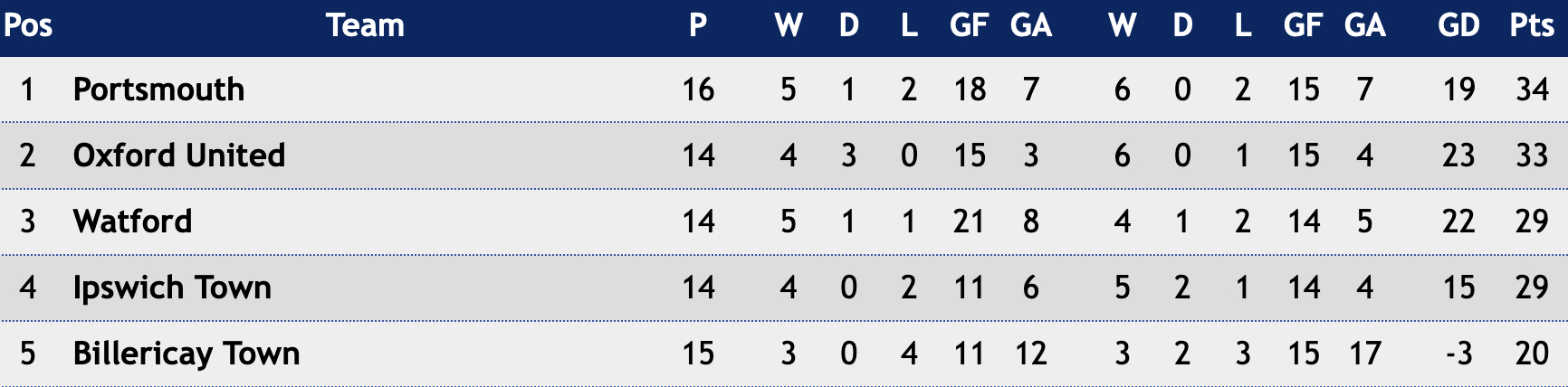The height and width of the screenshot is (387, 1568).
Task: Click the Ipswich Town team name
Action: (172, 288)
